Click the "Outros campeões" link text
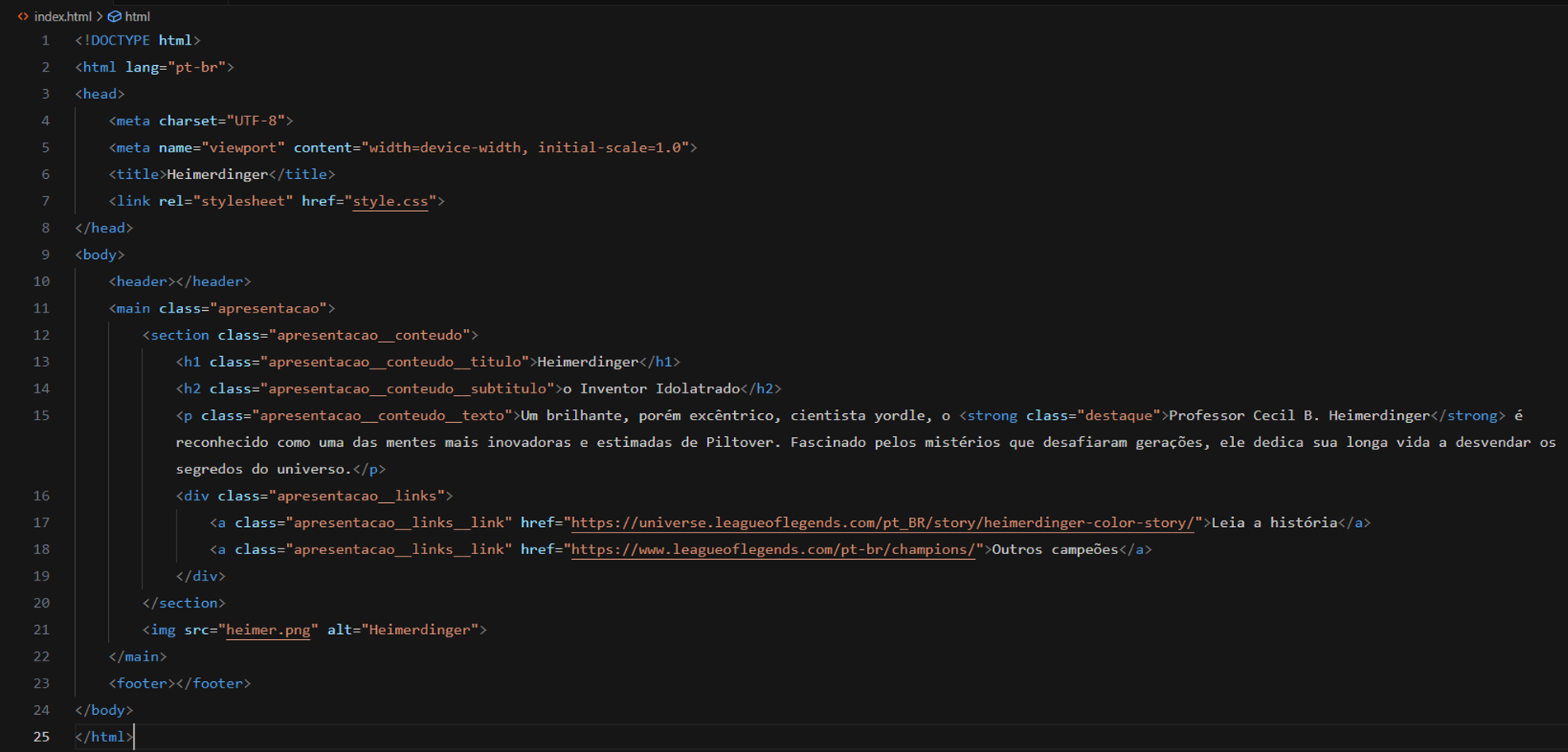This screenshot has height=752, width=1568. [1055, 549]
